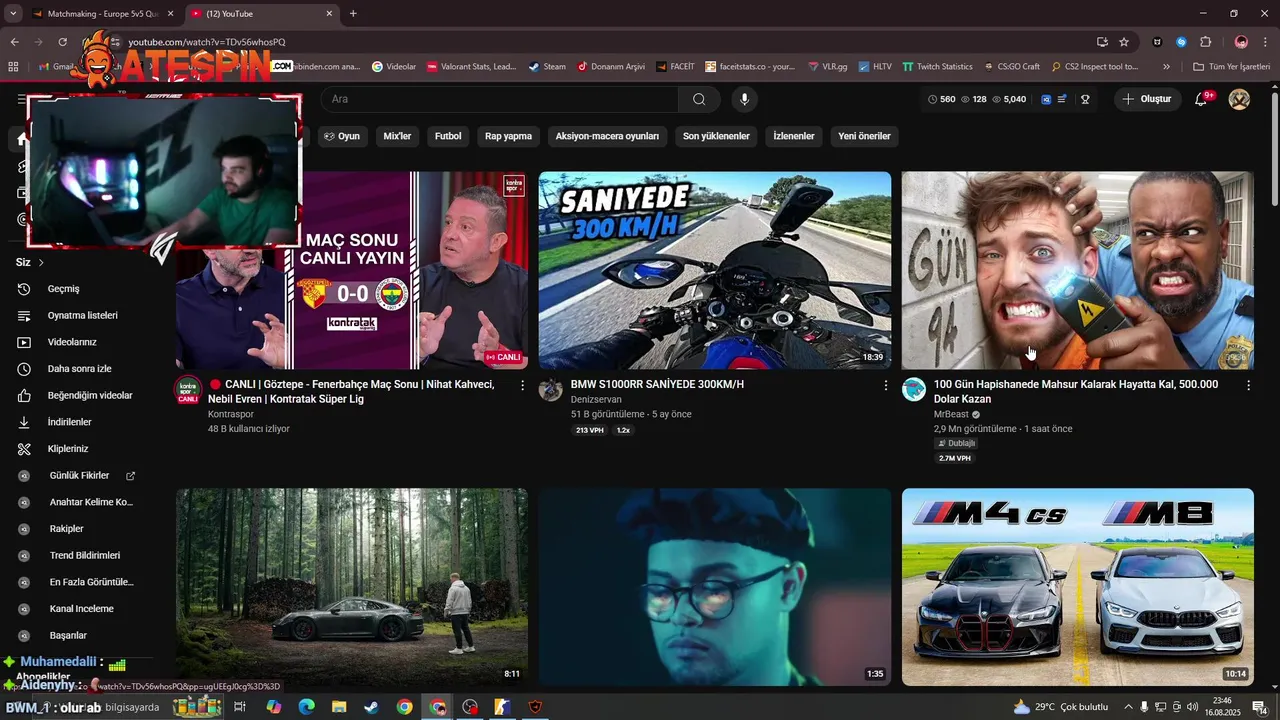Expand the system tray hidden icons chevron

point(1128,707)
